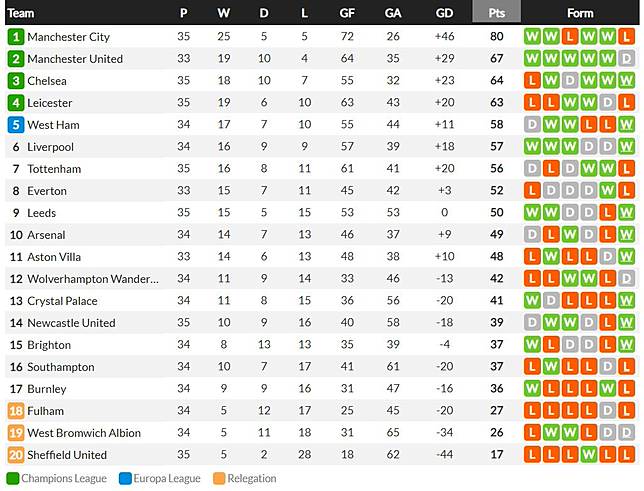Click the Relegation legend label
This screenshot has width=644, height=491.
[250, 479]
